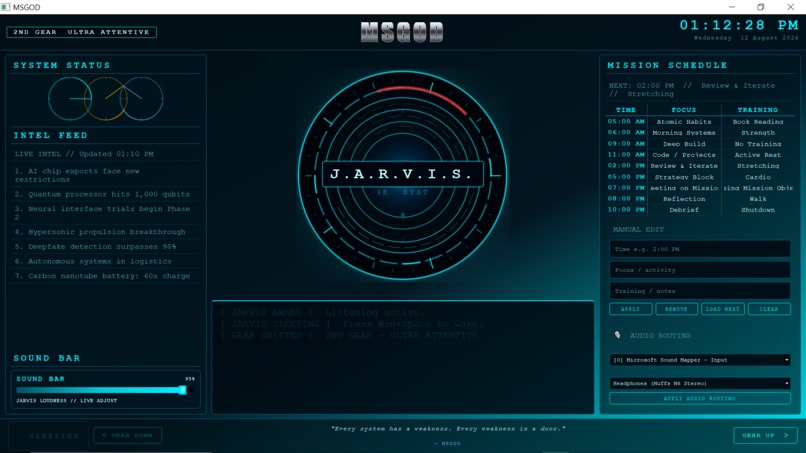Click the 2nd Gear Ultra Attentive badge
Viewport: 806px width, 453px height.
(81, 32)
